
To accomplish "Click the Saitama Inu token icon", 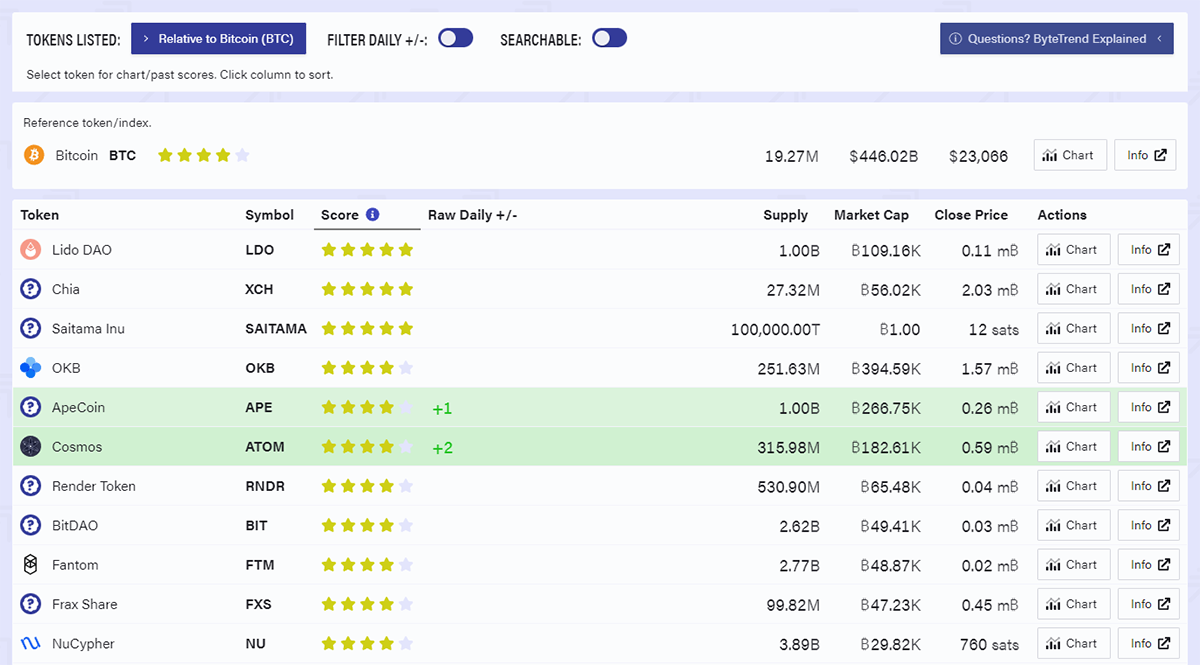I will point(30,329).
